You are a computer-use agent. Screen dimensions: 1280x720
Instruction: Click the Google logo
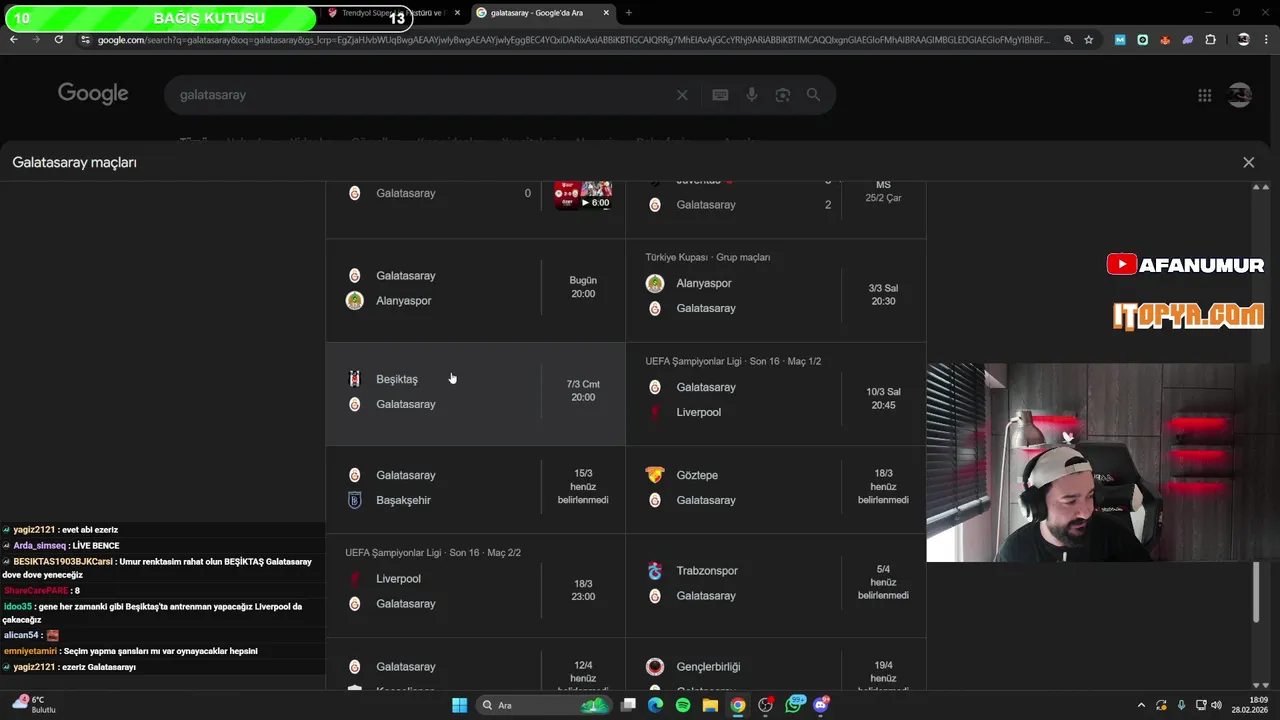(x=93, y=94)
